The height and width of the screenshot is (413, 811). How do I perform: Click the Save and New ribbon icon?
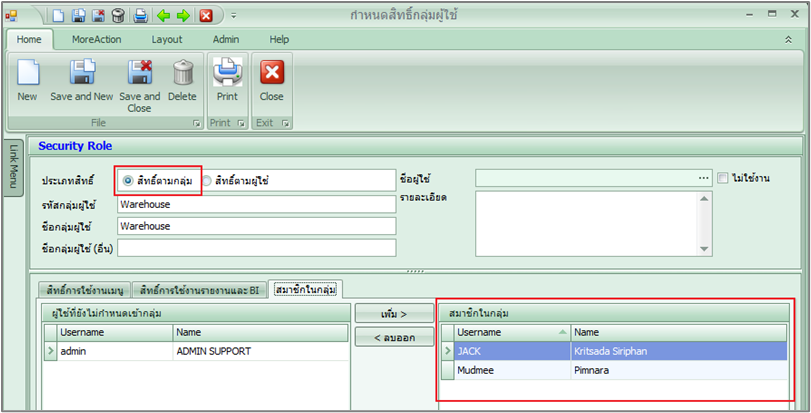click(82, 73)
